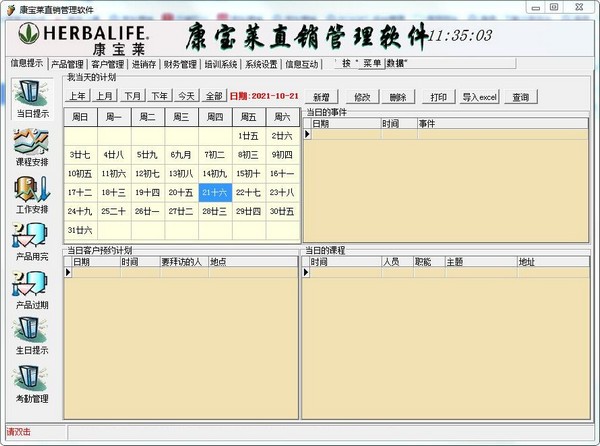Image resolution: width=600 pixels, height=446 pixels.
Task: Jump to today with 今天 button
Action: (x=187, y=96)
